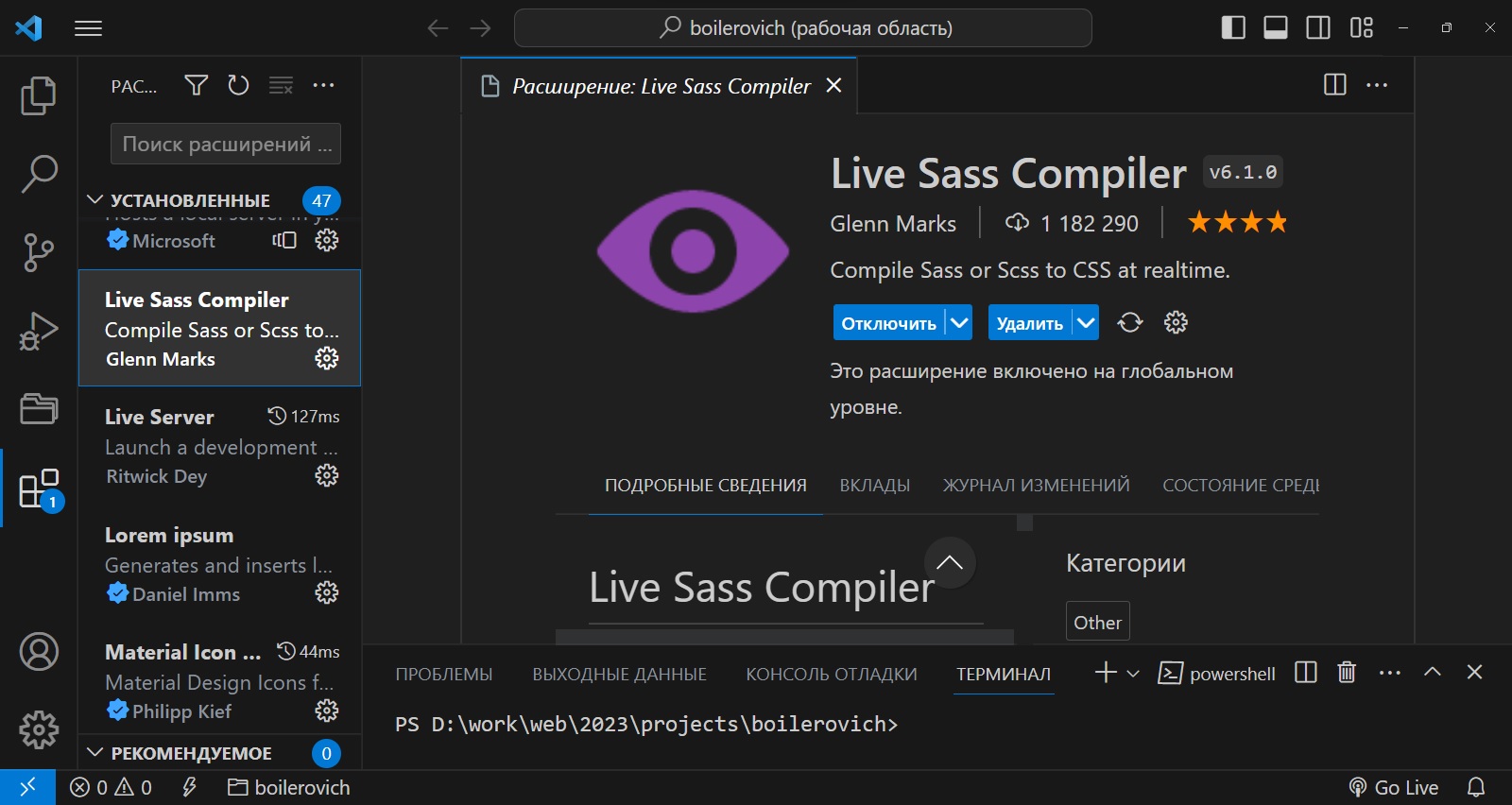1512x805 pixels.
Task: Open editor more actions ellipsis
Action: (x=1377, y=85)
